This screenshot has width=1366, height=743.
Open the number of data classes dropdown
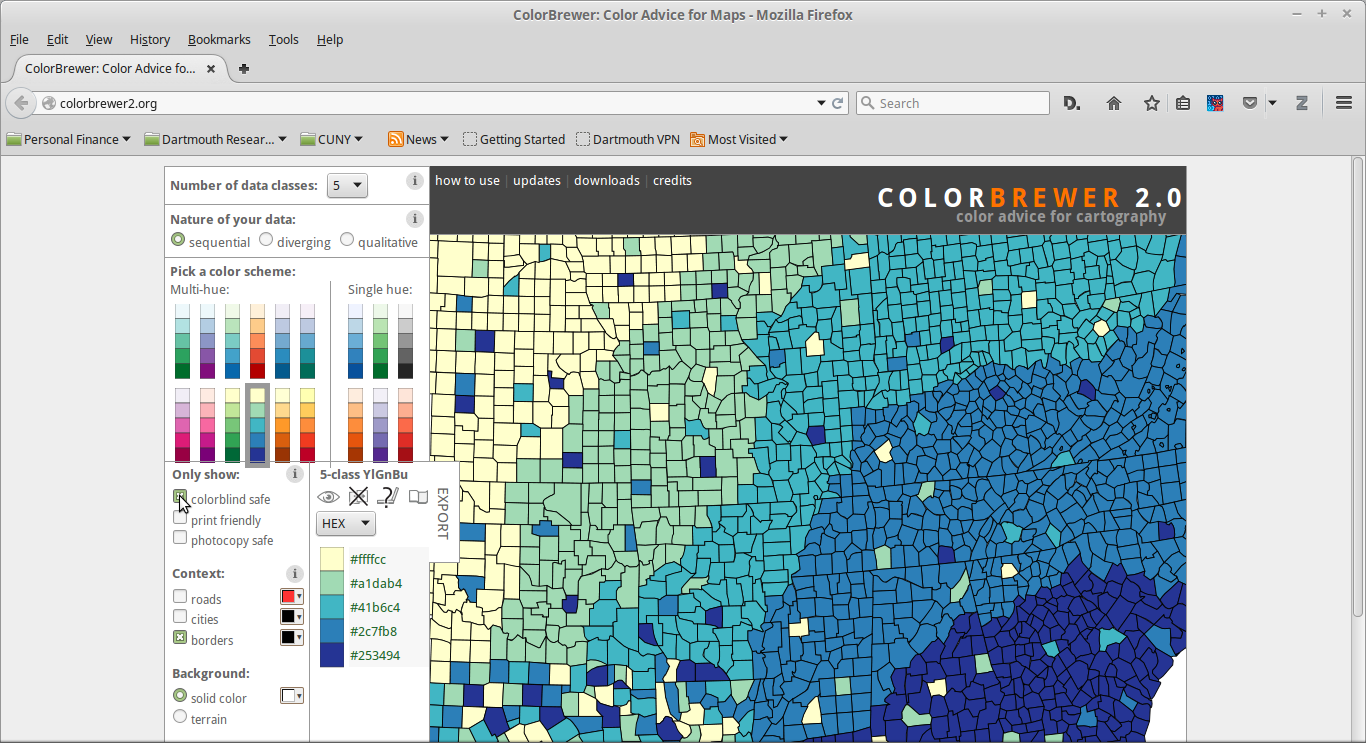[347, 185]
